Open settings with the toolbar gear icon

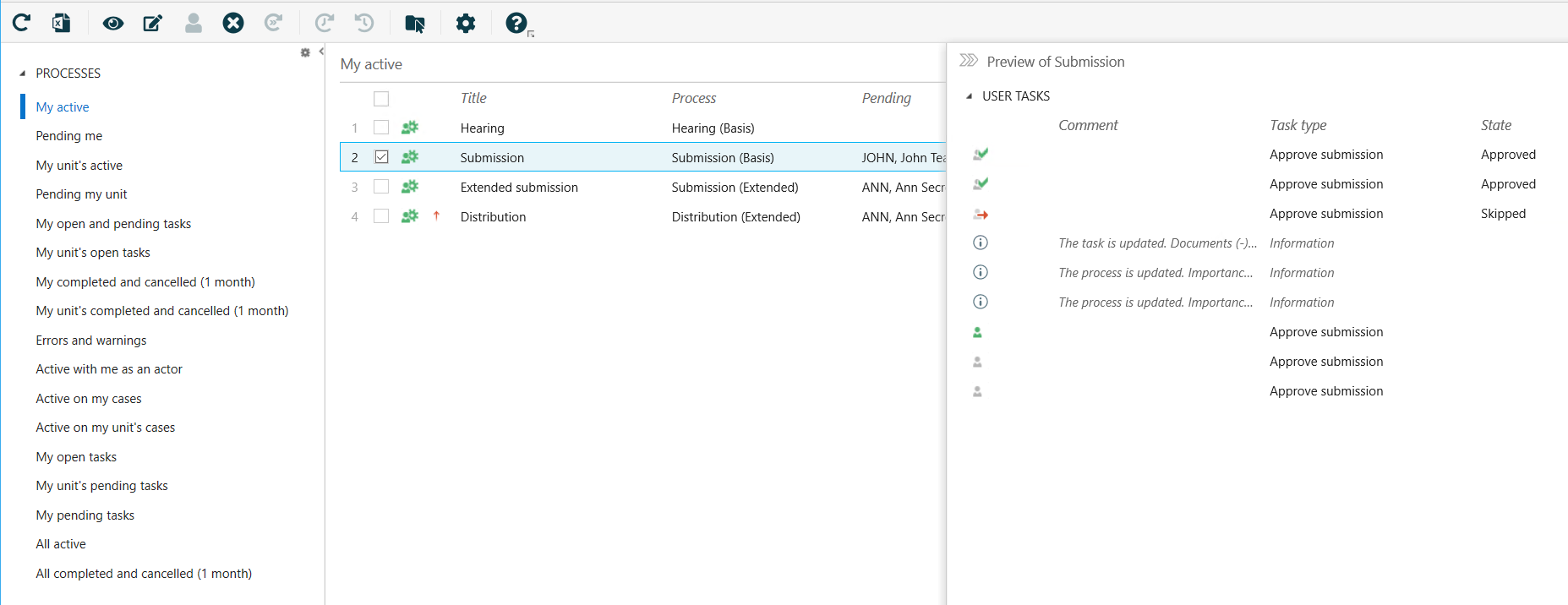466,23
